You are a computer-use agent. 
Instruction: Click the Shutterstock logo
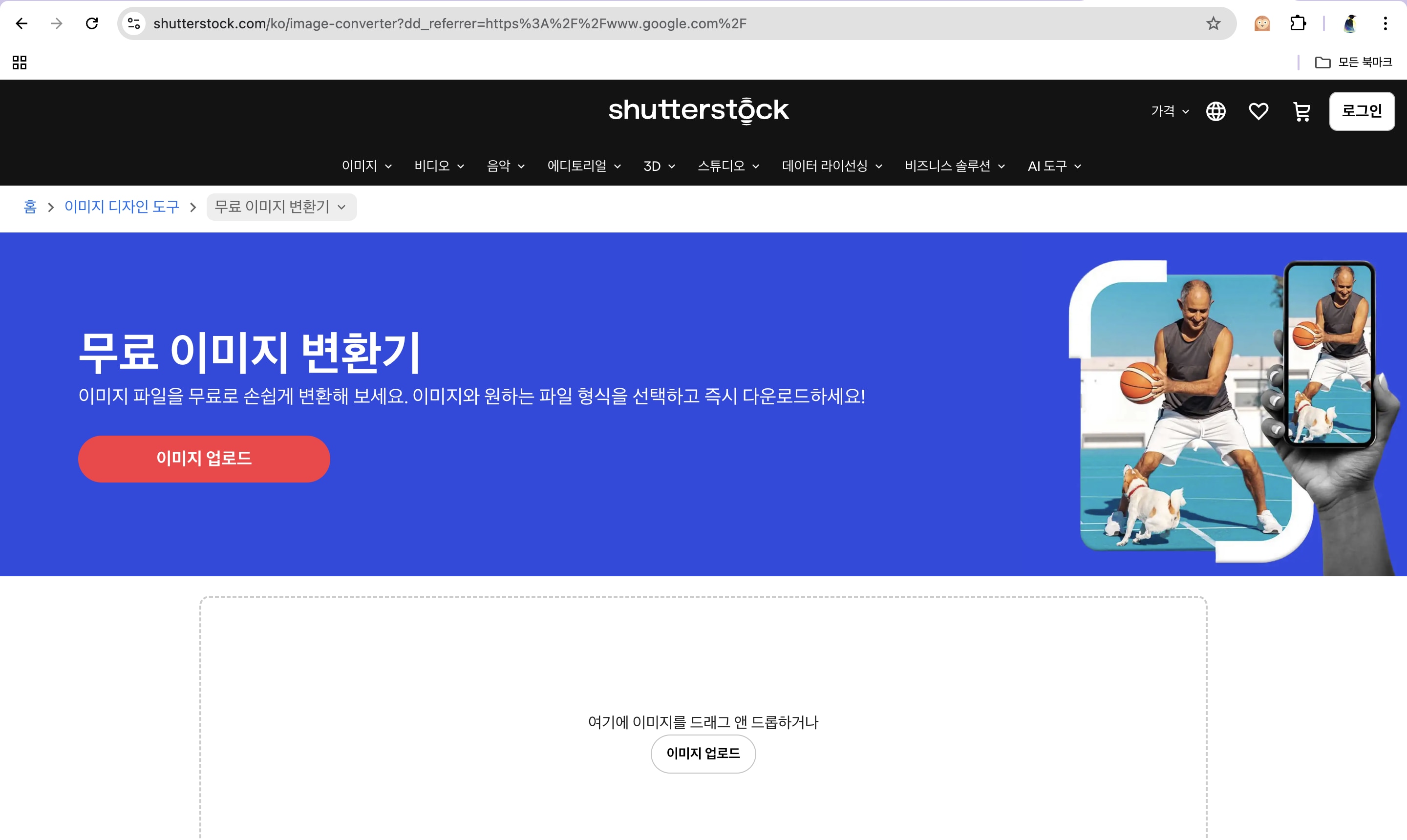click(698, 110)
